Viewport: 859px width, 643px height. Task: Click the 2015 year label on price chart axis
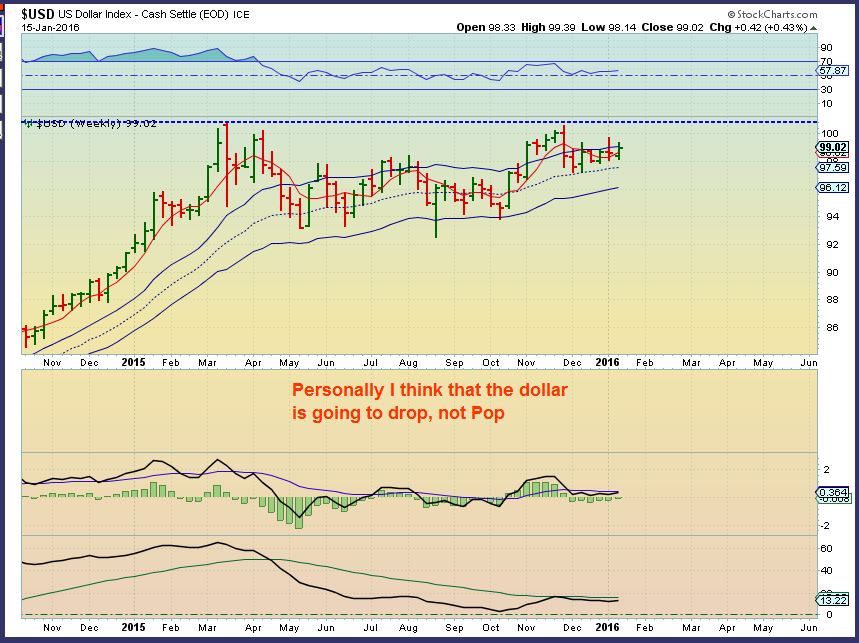coord(133,362)
